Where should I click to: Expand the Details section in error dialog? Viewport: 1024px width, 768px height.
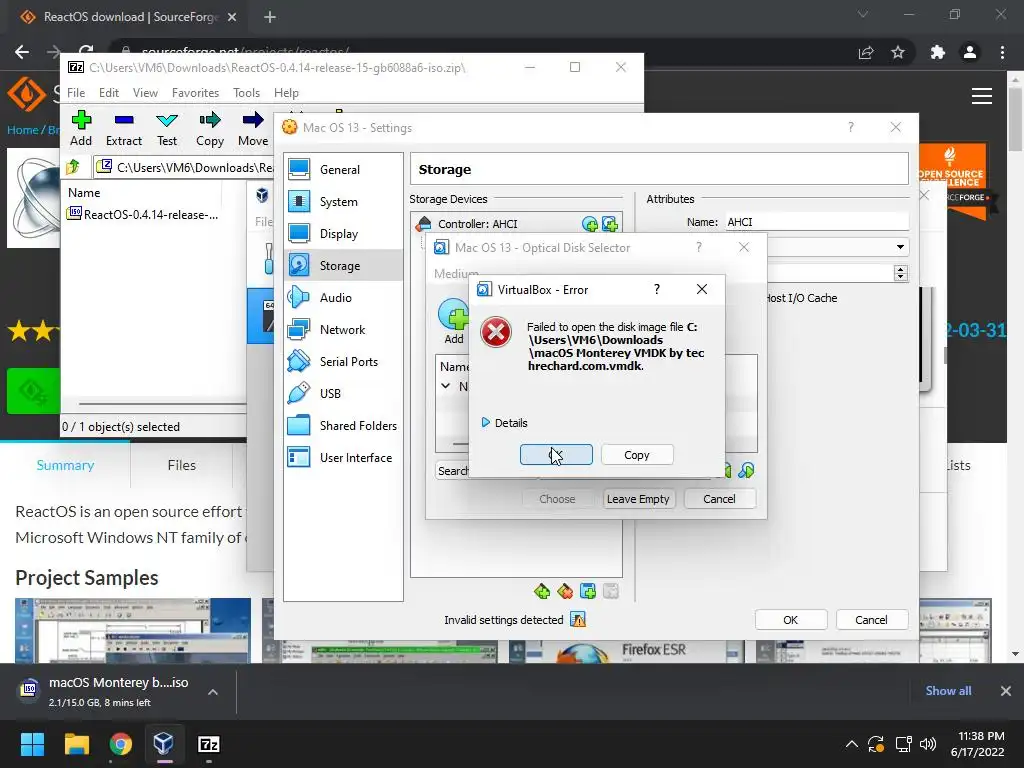505,423
